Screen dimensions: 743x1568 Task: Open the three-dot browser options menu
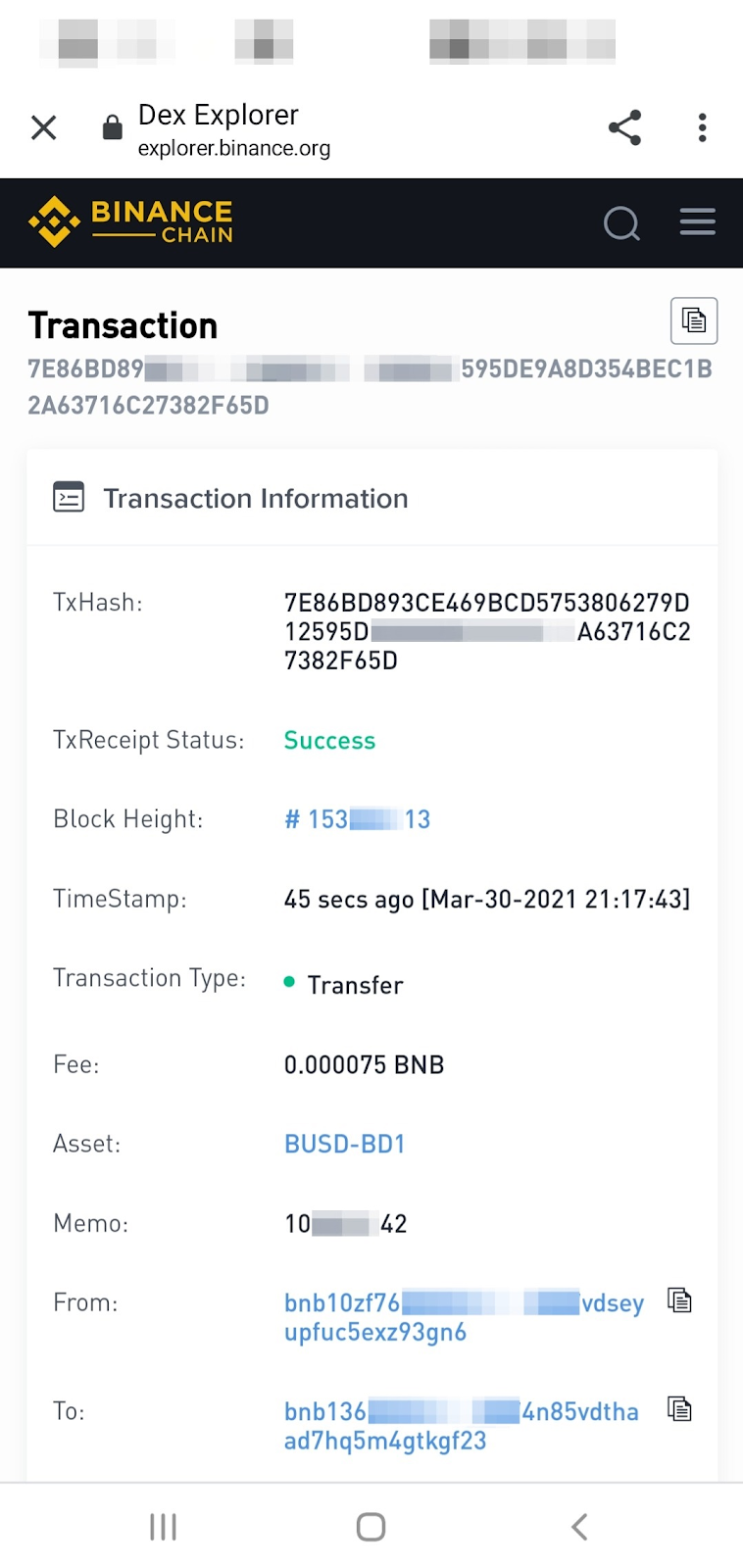tap(702, 127)
